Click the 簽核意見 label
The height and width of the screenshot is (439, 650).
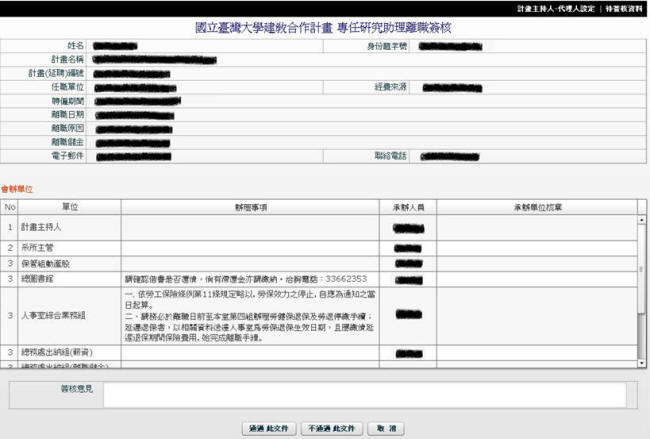coord(77,389)
